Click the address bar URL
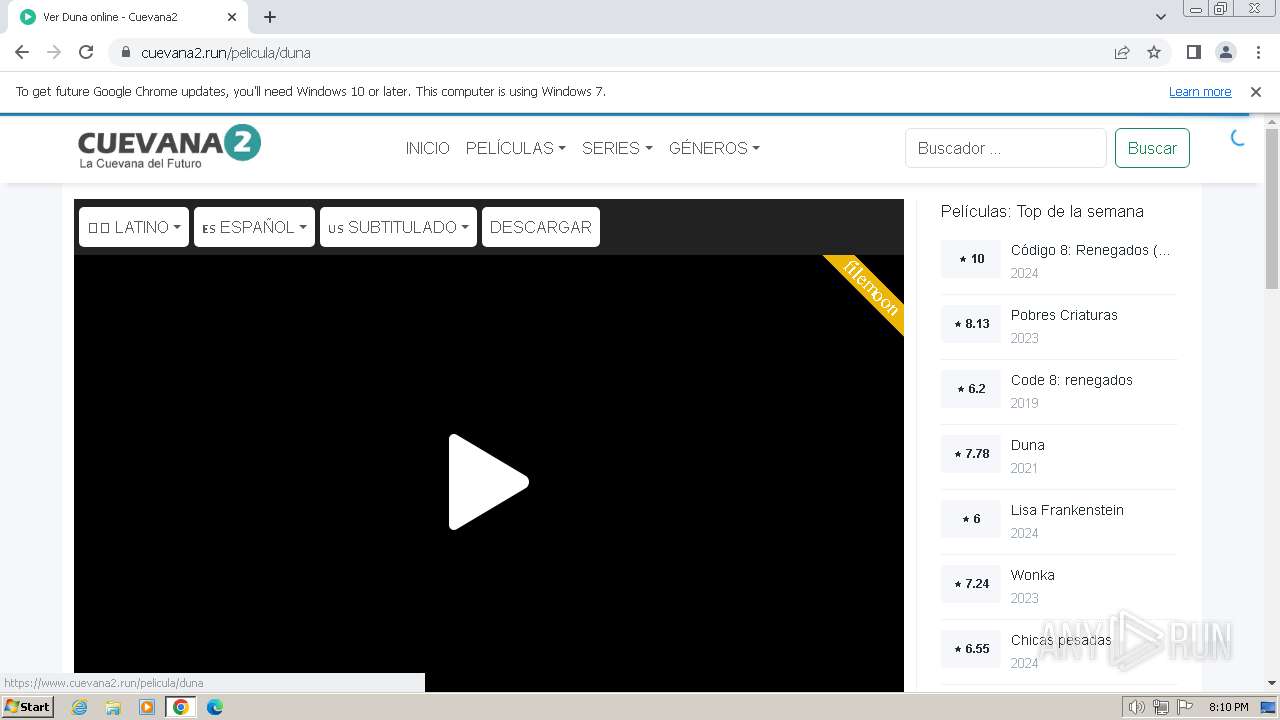 (226, 52)
